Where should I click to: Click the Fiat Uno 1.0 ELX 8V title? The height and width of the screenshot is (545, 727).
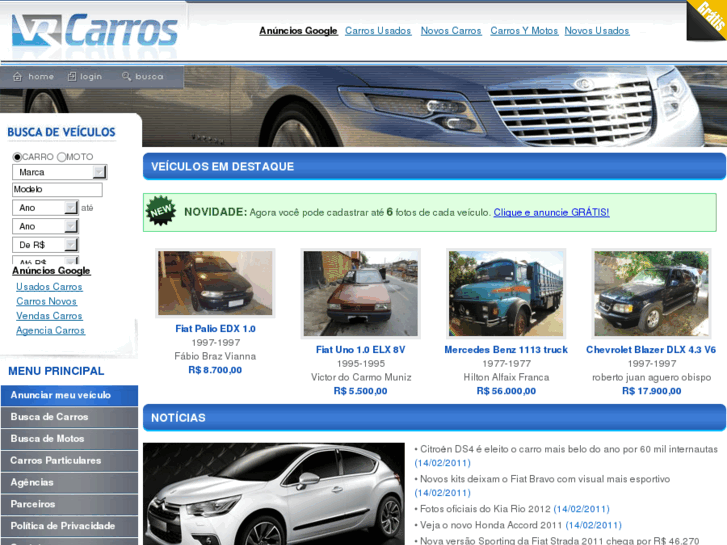coord(361,349)
